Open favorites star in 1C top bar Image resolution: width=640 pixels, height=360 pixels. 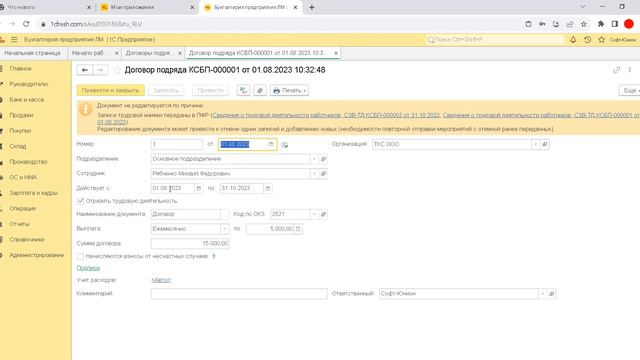[x=601, y=40]
